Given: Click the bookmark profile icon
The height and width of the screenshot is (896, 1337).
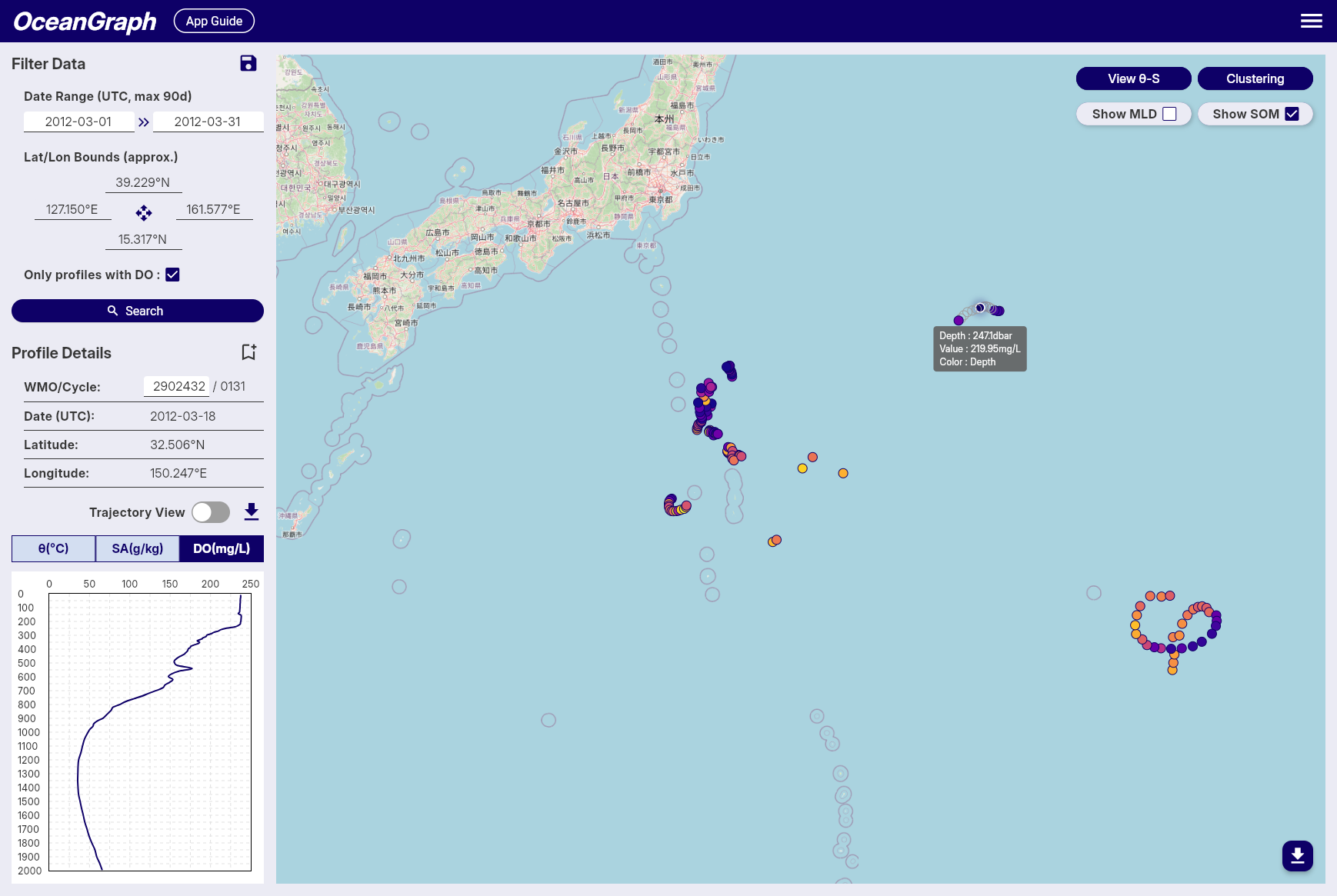Looking at the screenshot, I should pyautogui.click(x=248, y=352).
